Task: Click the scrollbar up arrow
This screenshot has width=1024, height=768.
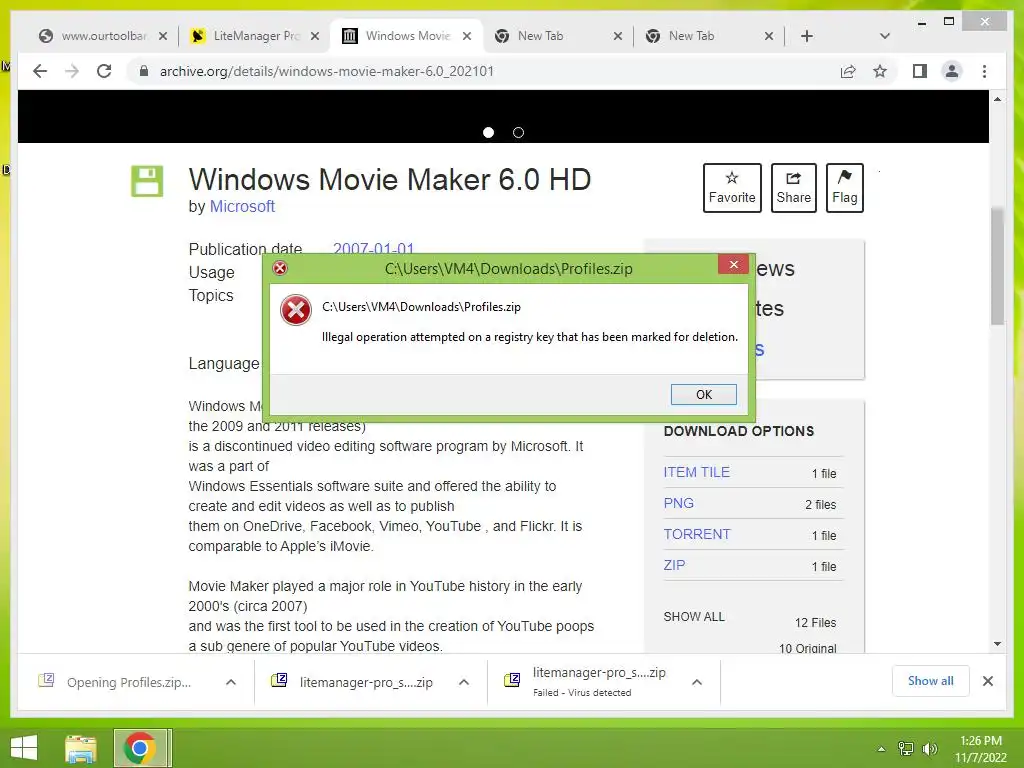Action: pyautogui.click(x=997, y=99)
